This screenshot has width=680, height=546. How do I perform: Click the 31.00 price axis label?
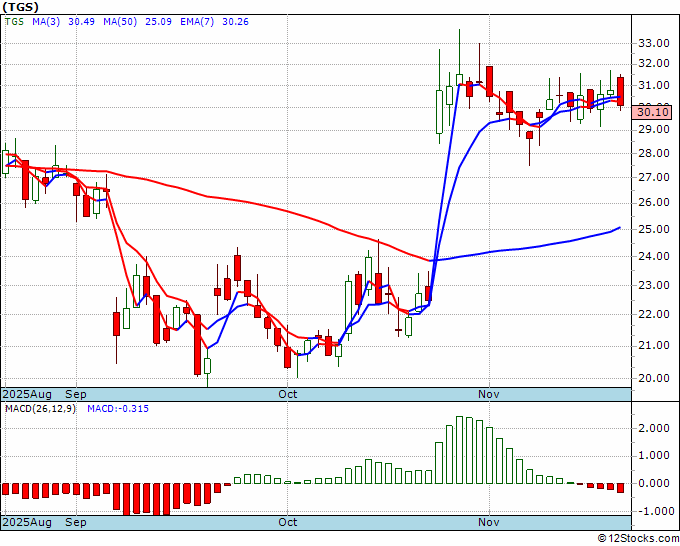tap(653, 85)
